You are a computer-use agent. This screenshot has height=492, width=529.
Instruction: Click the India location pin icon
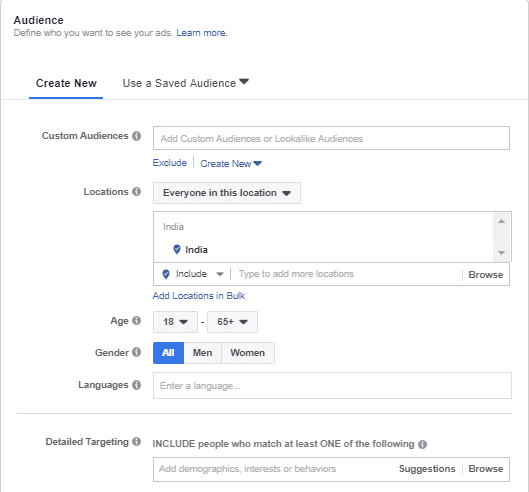pyautogui.click(x=176, y=249)
